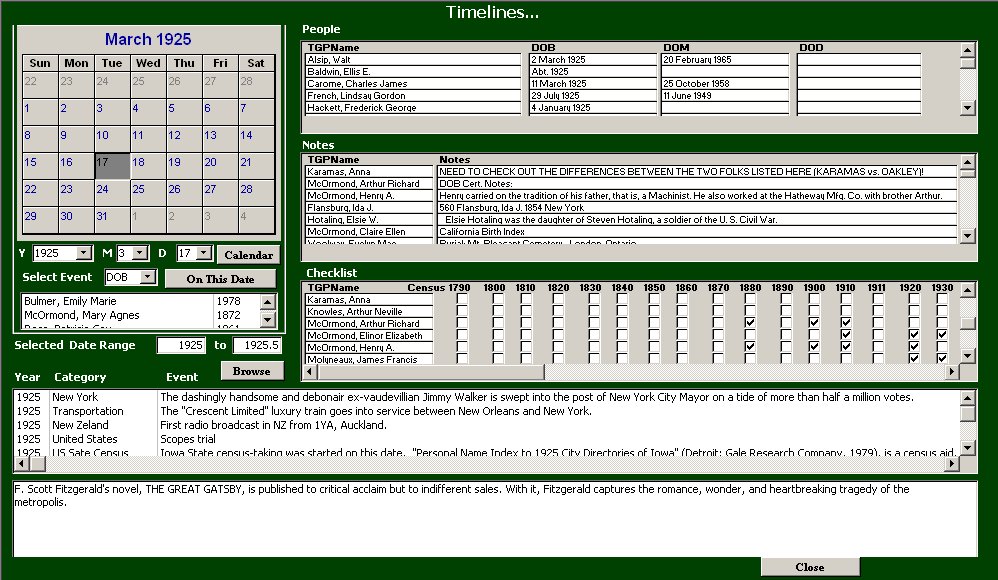Select the 1925 New Zeland radio broadcast event
This screenshot has height=580, width=998.
point(486,425)
